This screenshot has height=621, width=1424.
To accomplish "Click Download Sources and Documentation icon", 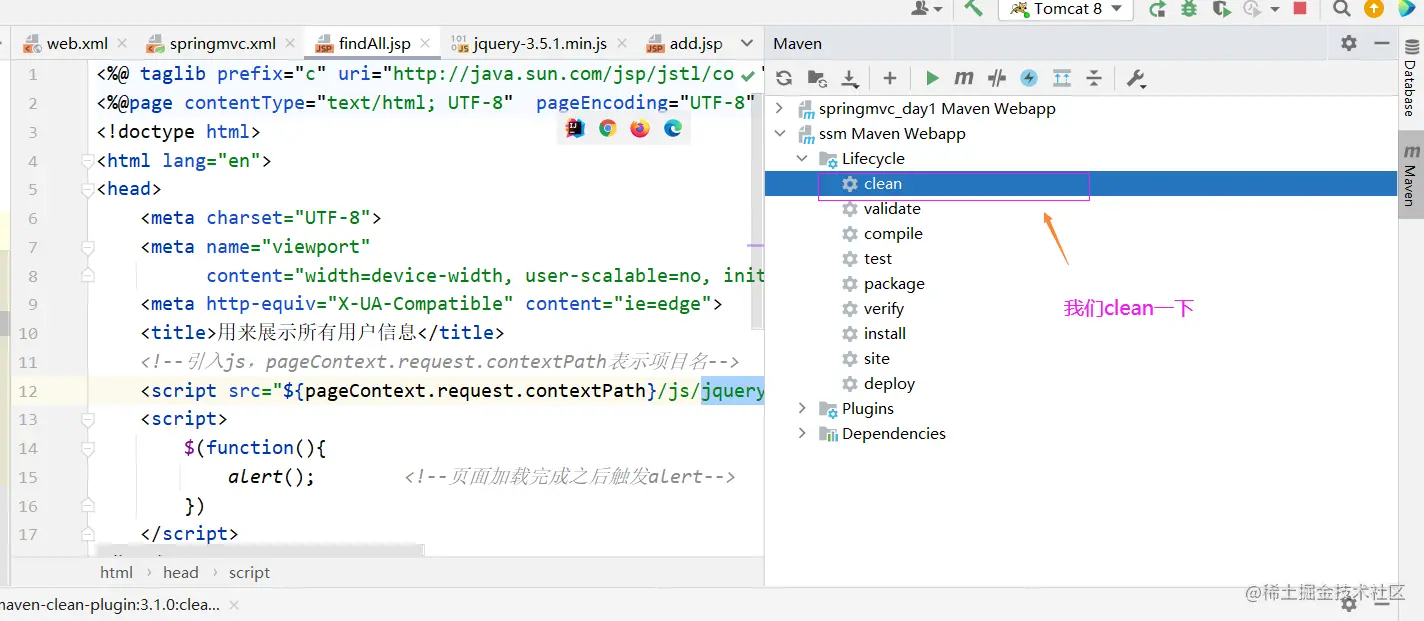I will tap(850, 78).
